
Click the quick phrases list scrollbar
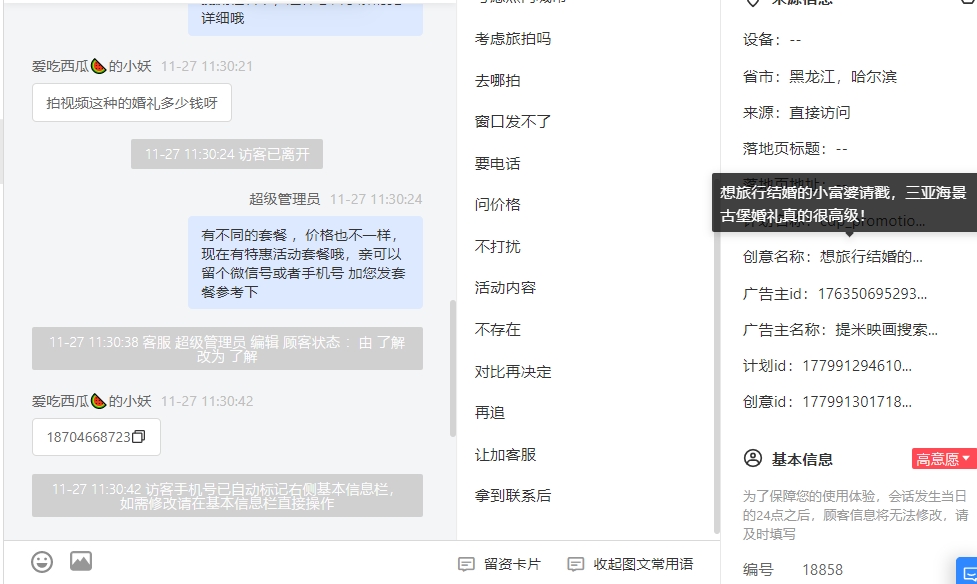(x=717, y=355)
